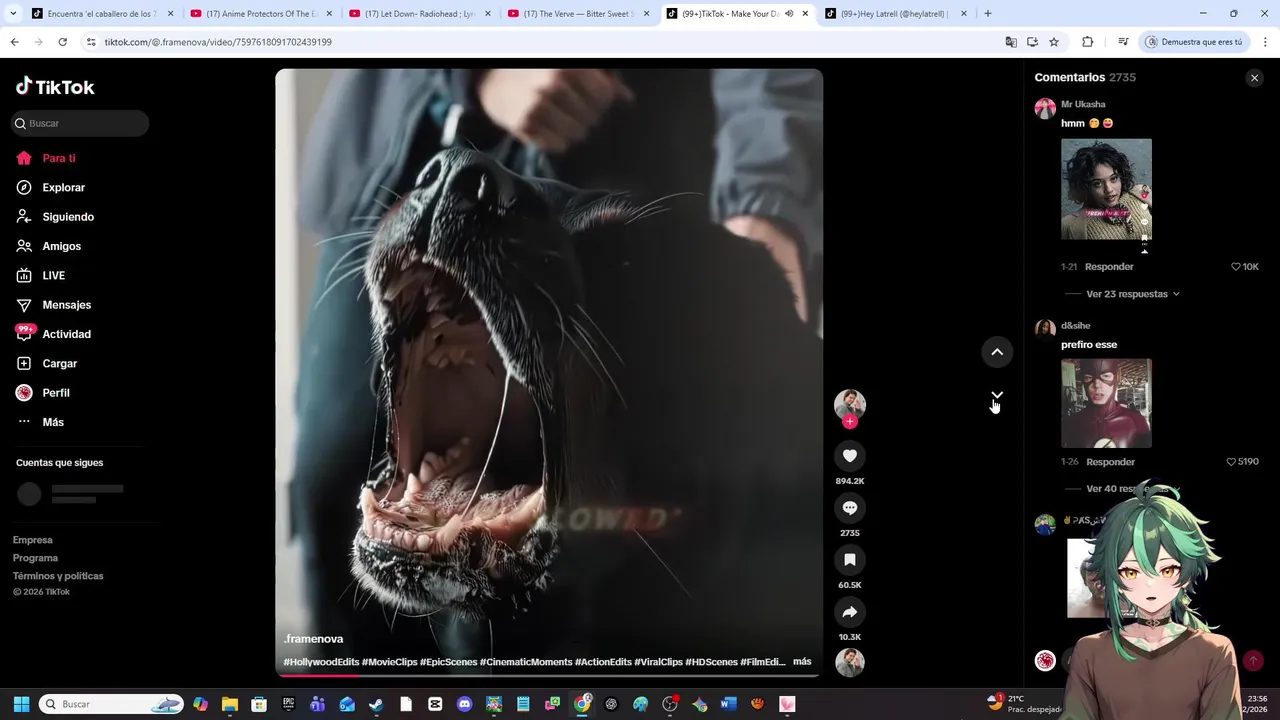This screenshot has width=1280, height=720.
Task: Save video with the bookmark icon
Action: tap(850, 560)
